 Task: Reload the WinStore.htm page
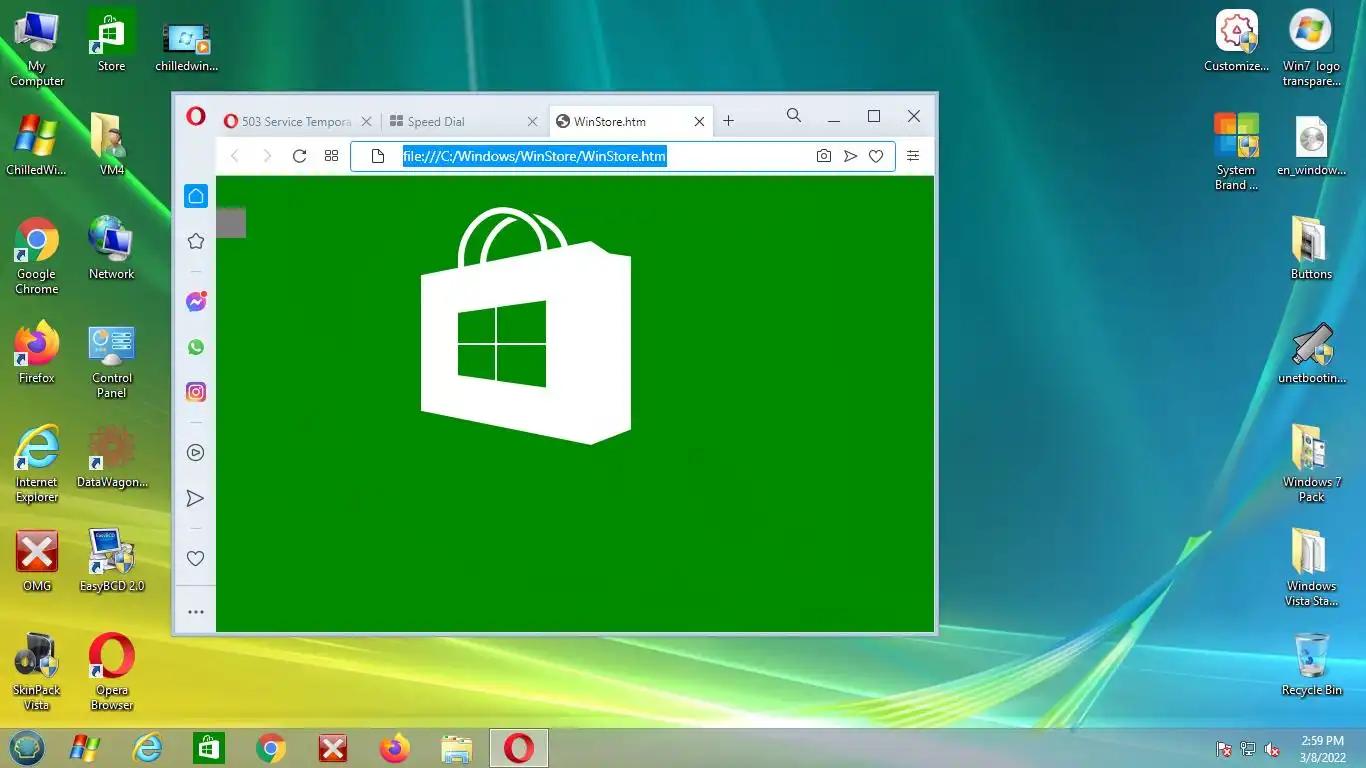299,156
